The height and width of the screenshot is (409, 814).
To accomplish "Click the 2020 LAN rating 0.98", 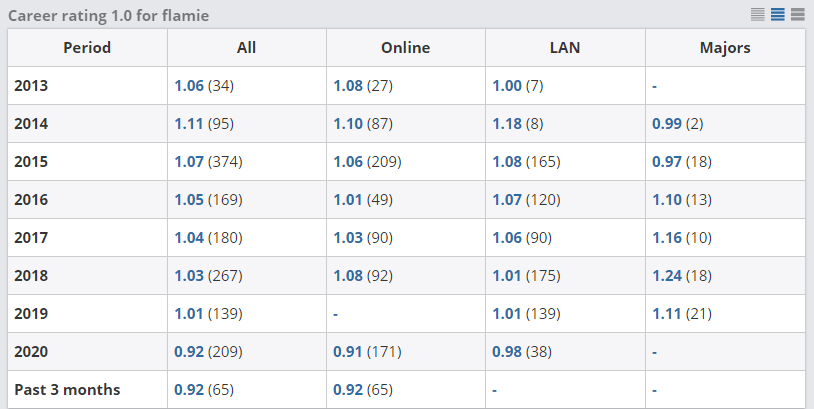I will click(x=507, y=352).
